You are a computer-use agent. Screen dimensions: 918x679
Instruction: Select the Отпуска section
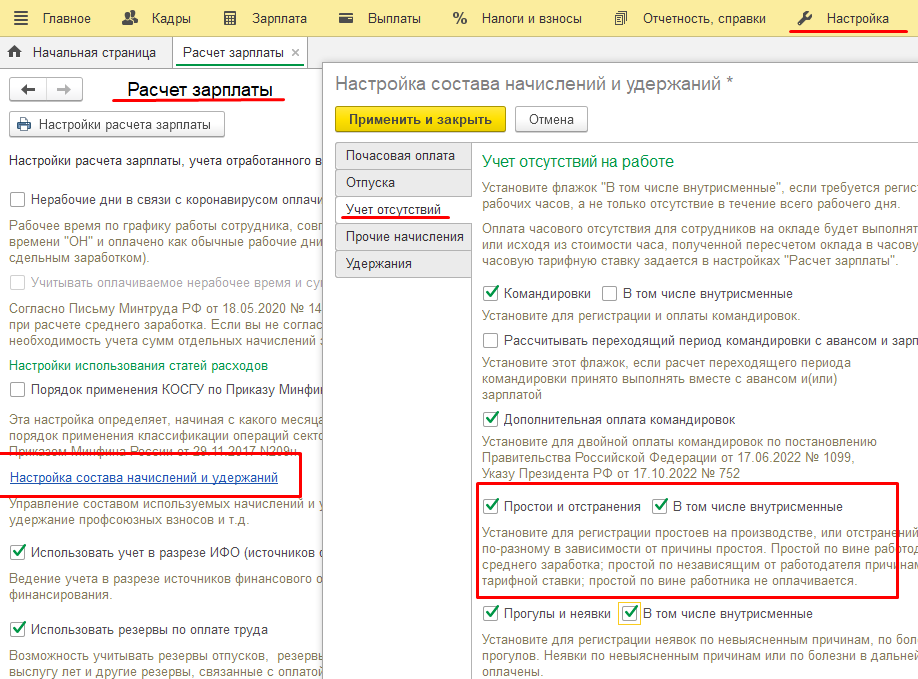coord(403,183)
